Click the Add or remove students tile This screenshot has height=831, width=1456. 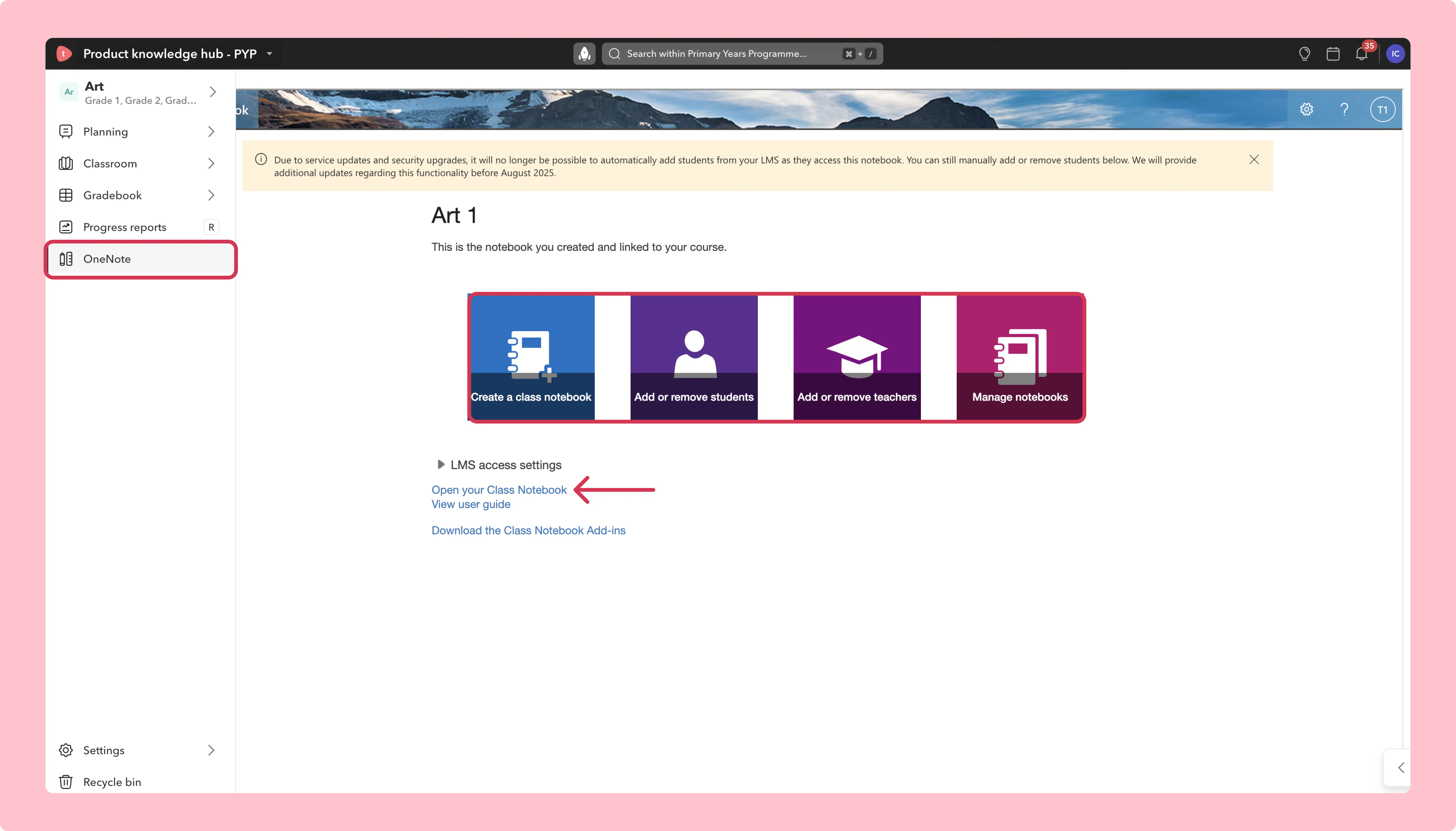pyautogui.click(x=694, y=357)
